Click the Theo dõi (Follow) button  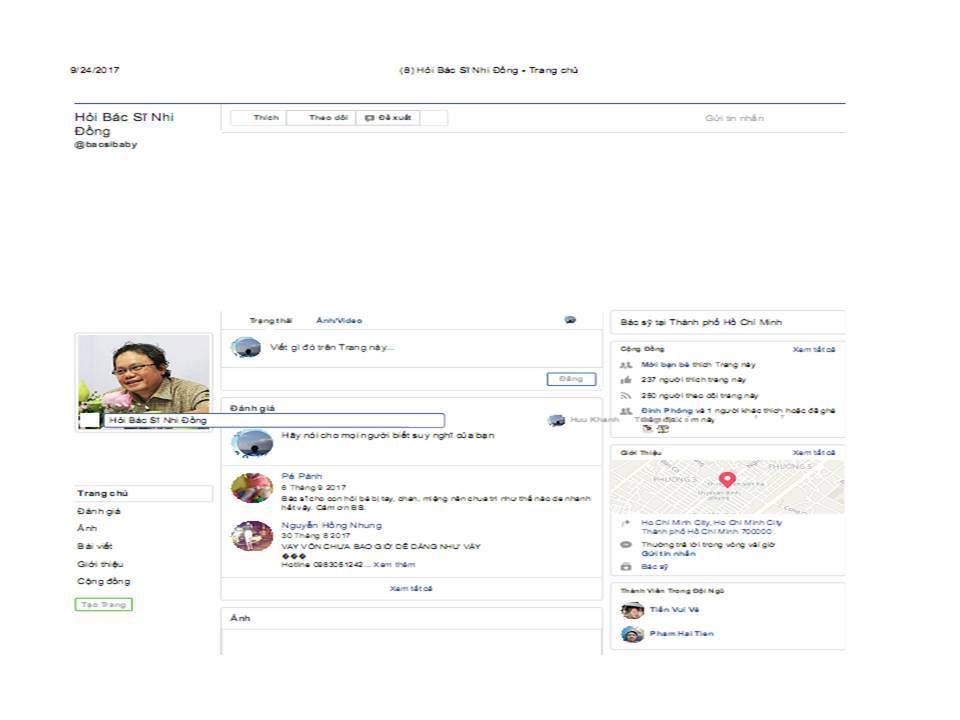coord(321,118)
